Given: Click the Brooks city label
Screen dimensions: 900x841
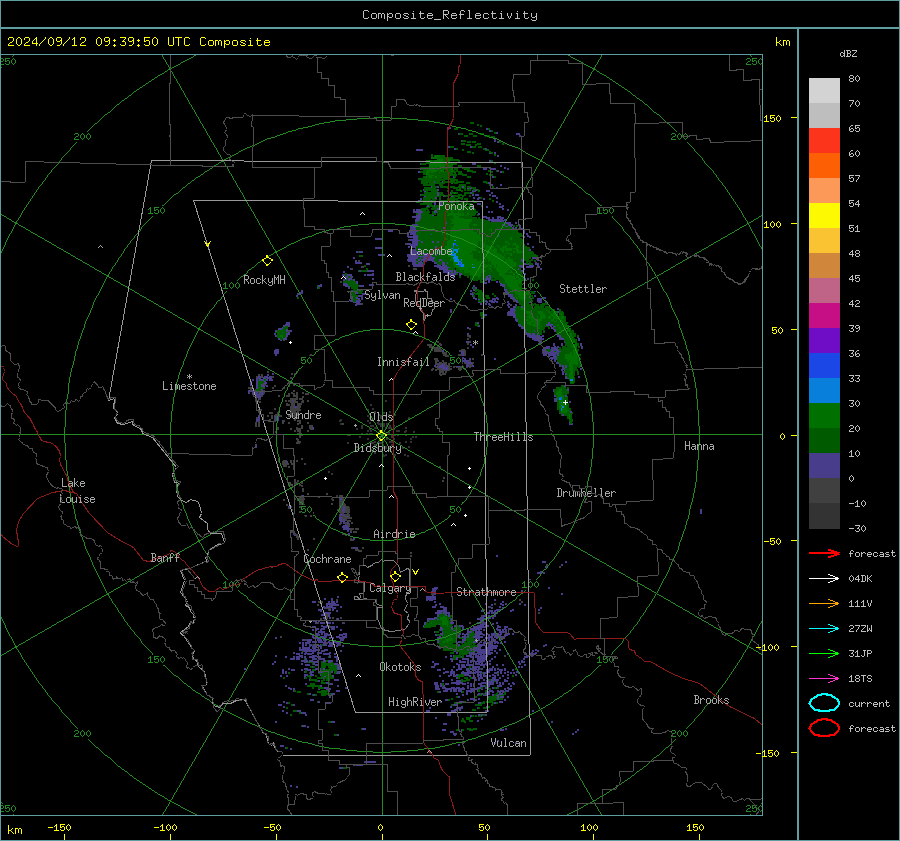Looking at the screenshot, I should [x=711, y=700].
